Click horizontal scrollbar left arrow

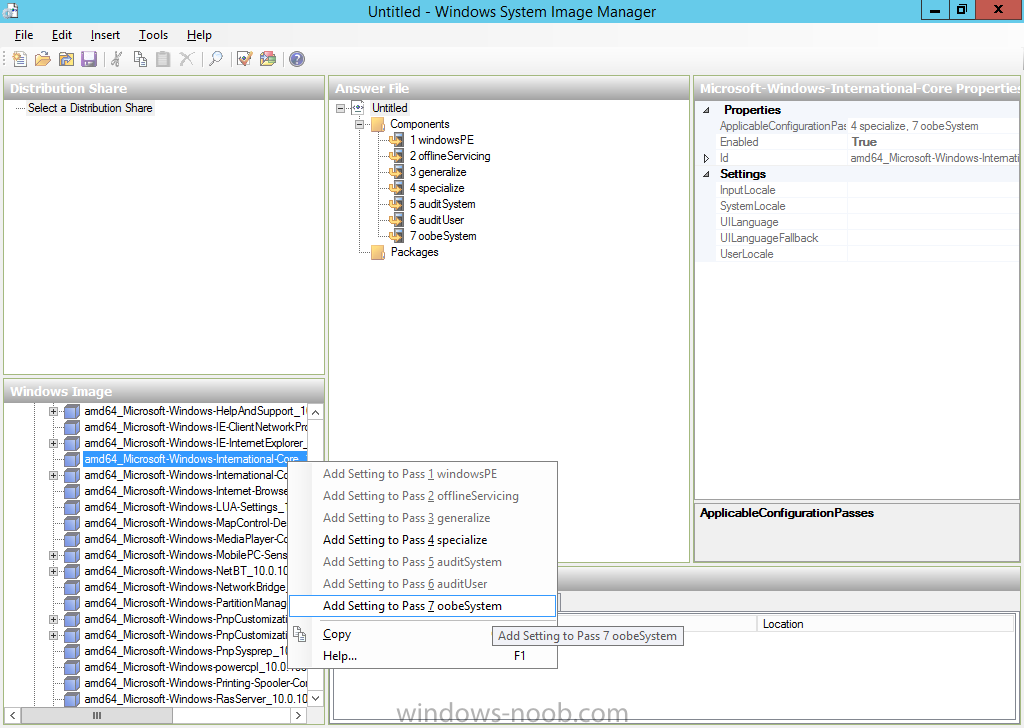tap(12, 716)
